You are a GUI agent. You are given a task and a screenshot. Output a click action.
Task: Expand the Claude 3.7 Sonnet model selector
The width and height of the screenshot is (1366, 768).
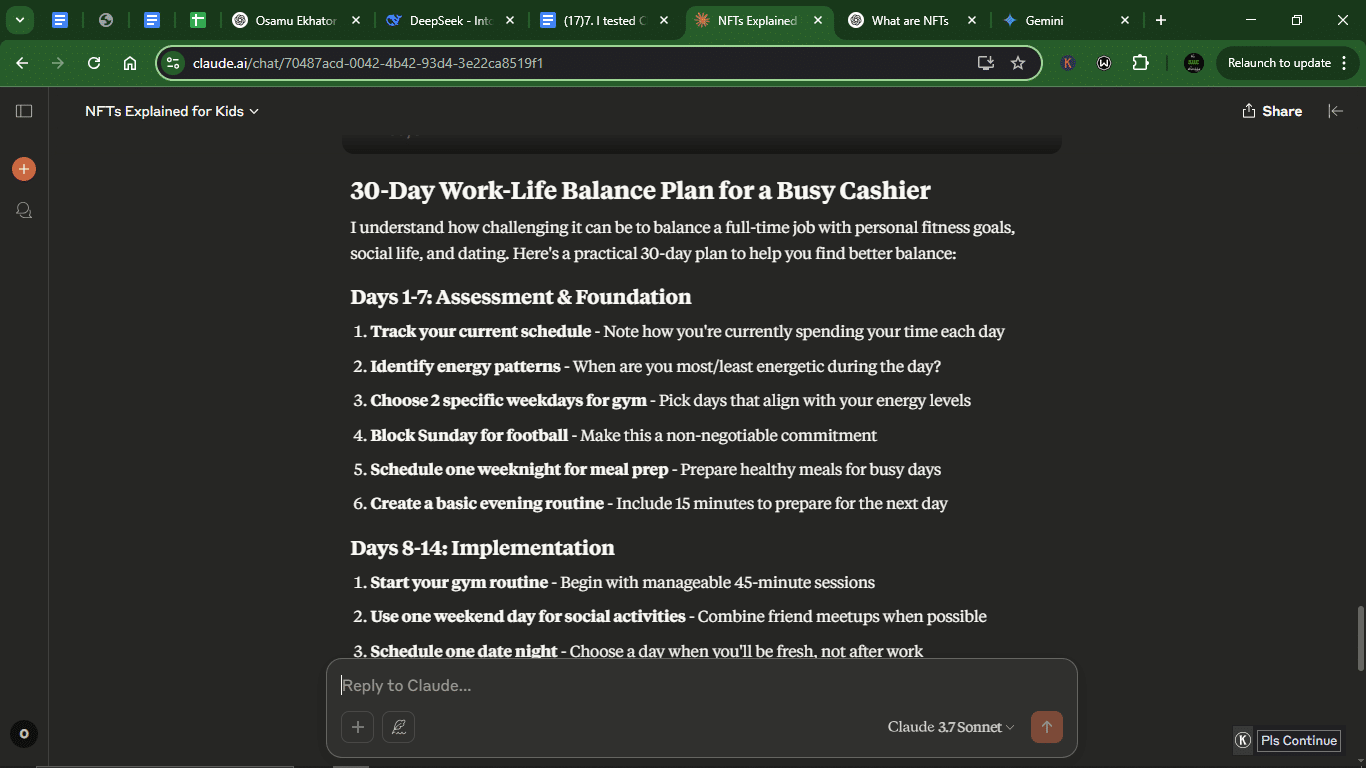click(x=950, y=727)
